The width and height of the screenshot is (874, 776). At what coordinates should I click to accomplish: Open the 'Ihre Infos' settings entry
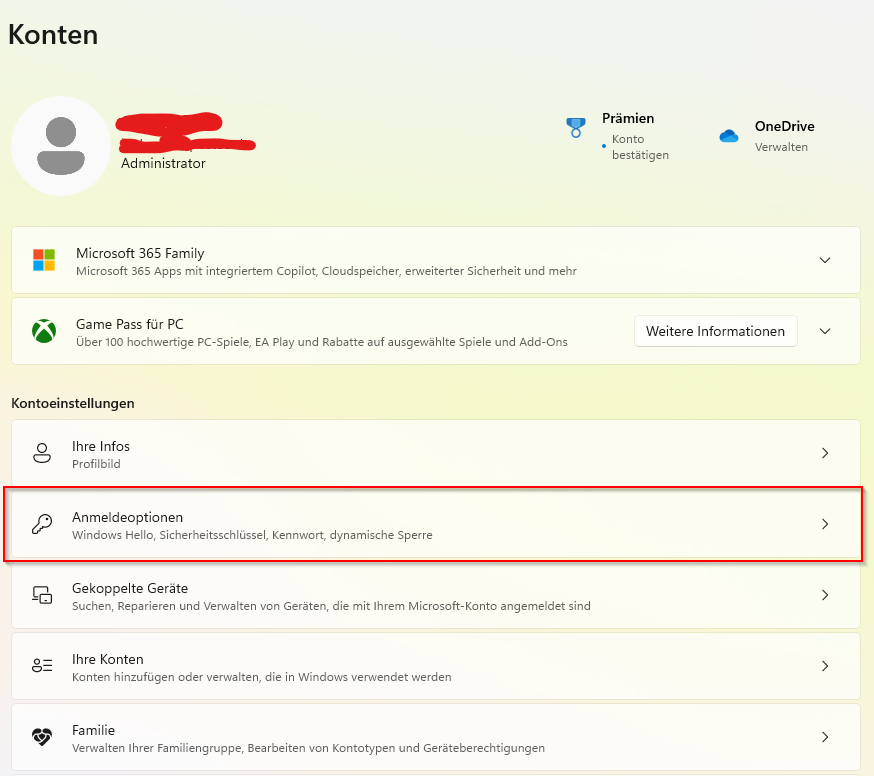point(436,453)
